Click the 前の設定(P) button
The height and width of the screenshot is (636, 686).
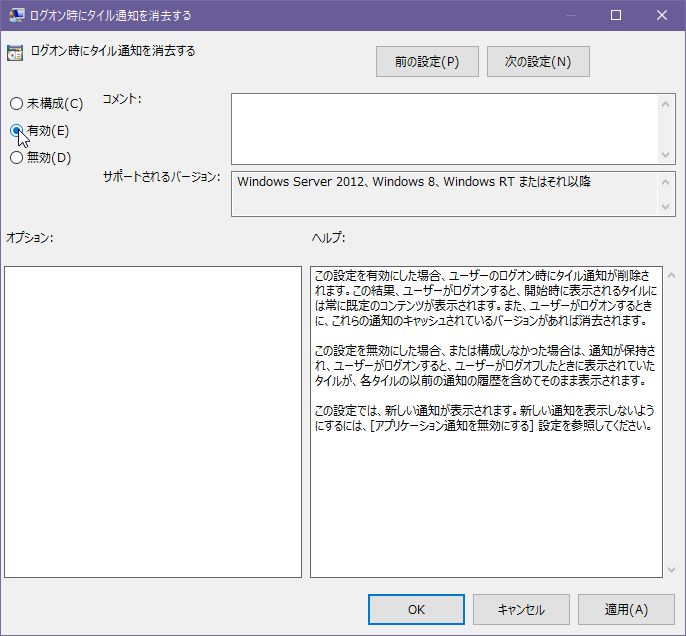pos(427,62)
